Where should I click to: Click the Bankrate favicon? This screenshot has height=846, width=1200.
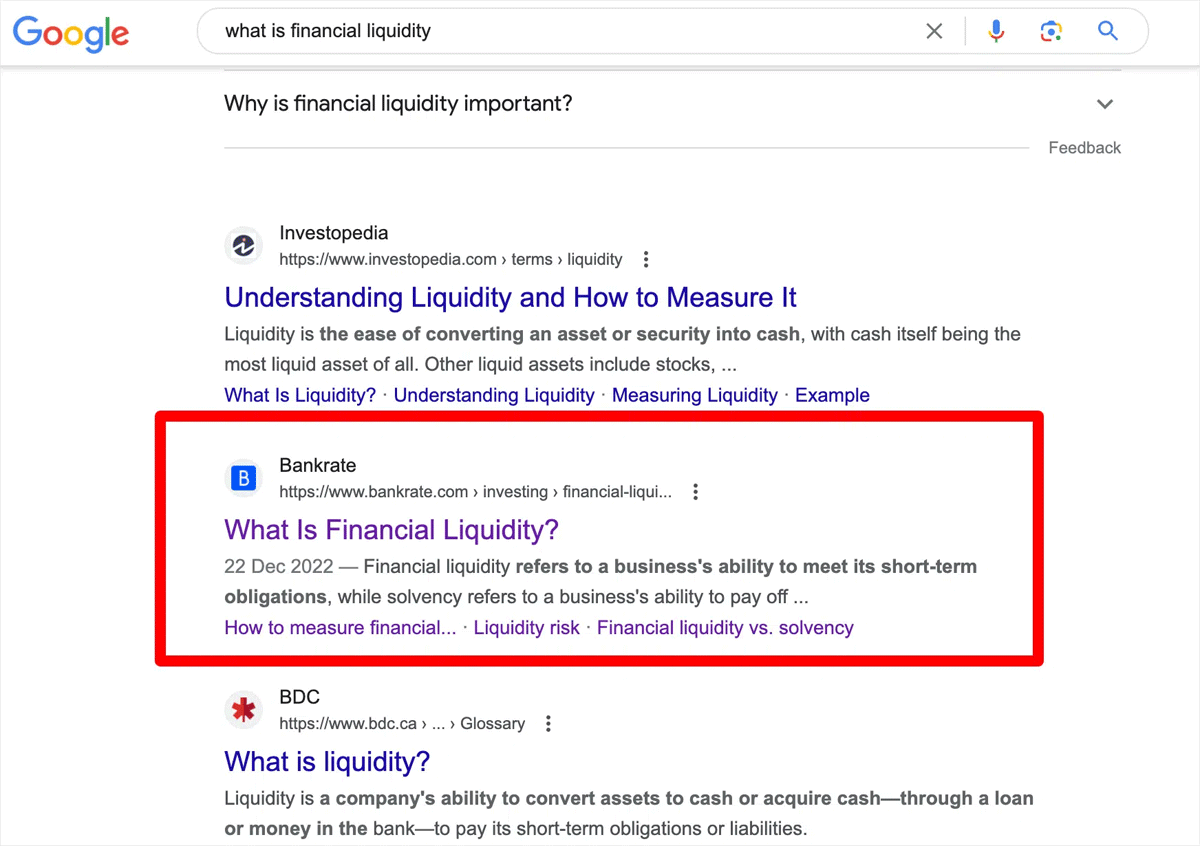[243, 478]
